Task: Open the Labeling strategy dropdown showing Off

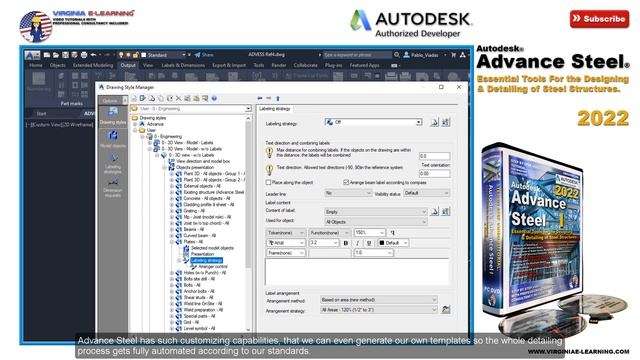Action: (373, 122)
